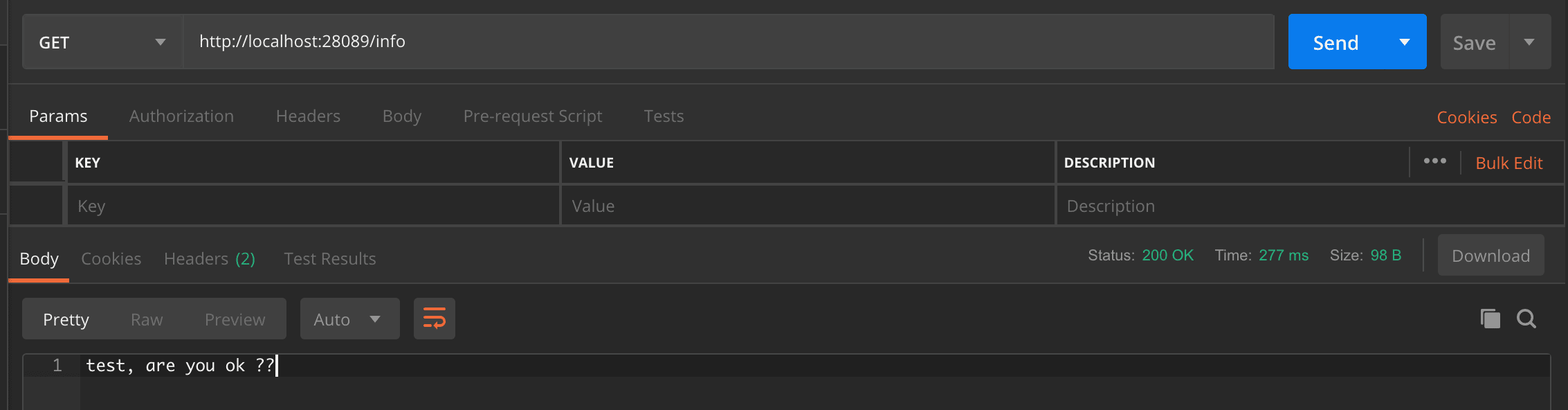Expand the Send button dropdown arrow
The height and width of the screenshot is (410, 1568).
point(1404,42)
